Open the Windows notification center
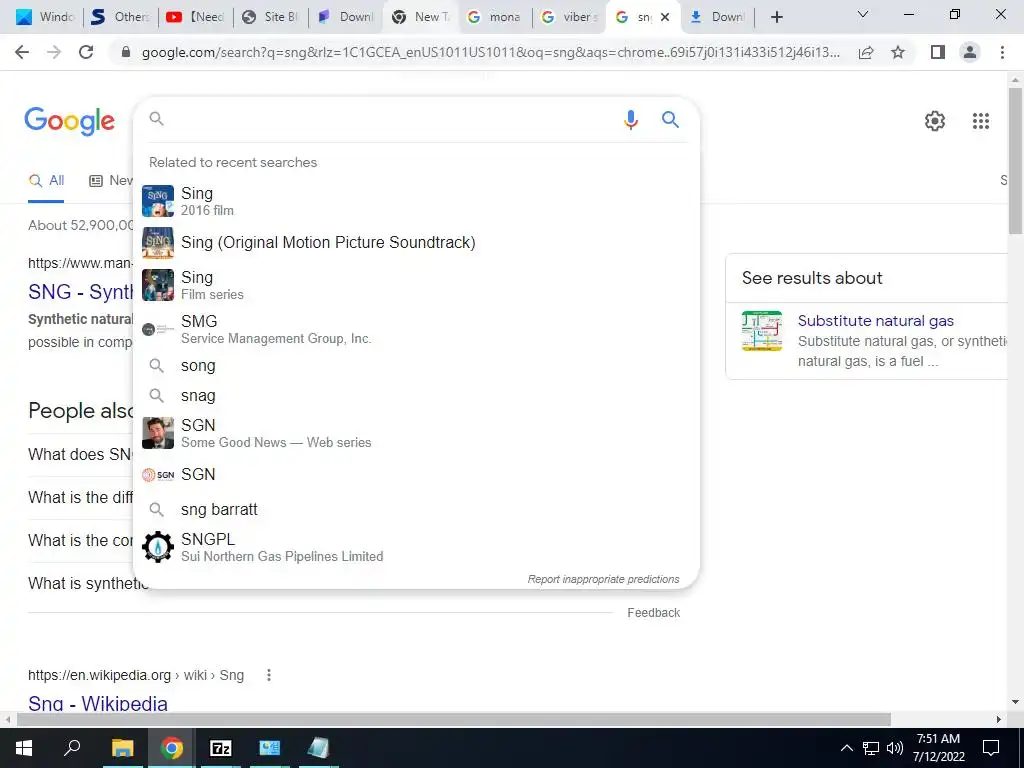The width and height of the screenshot is (1024, 768). [991, 748]
